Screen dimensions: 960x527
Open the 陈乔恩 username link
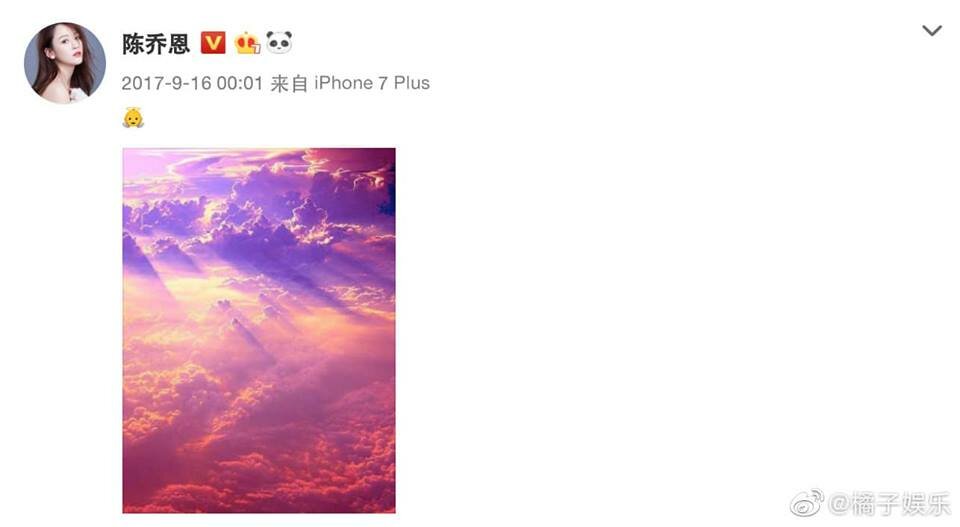pos(156,44)
